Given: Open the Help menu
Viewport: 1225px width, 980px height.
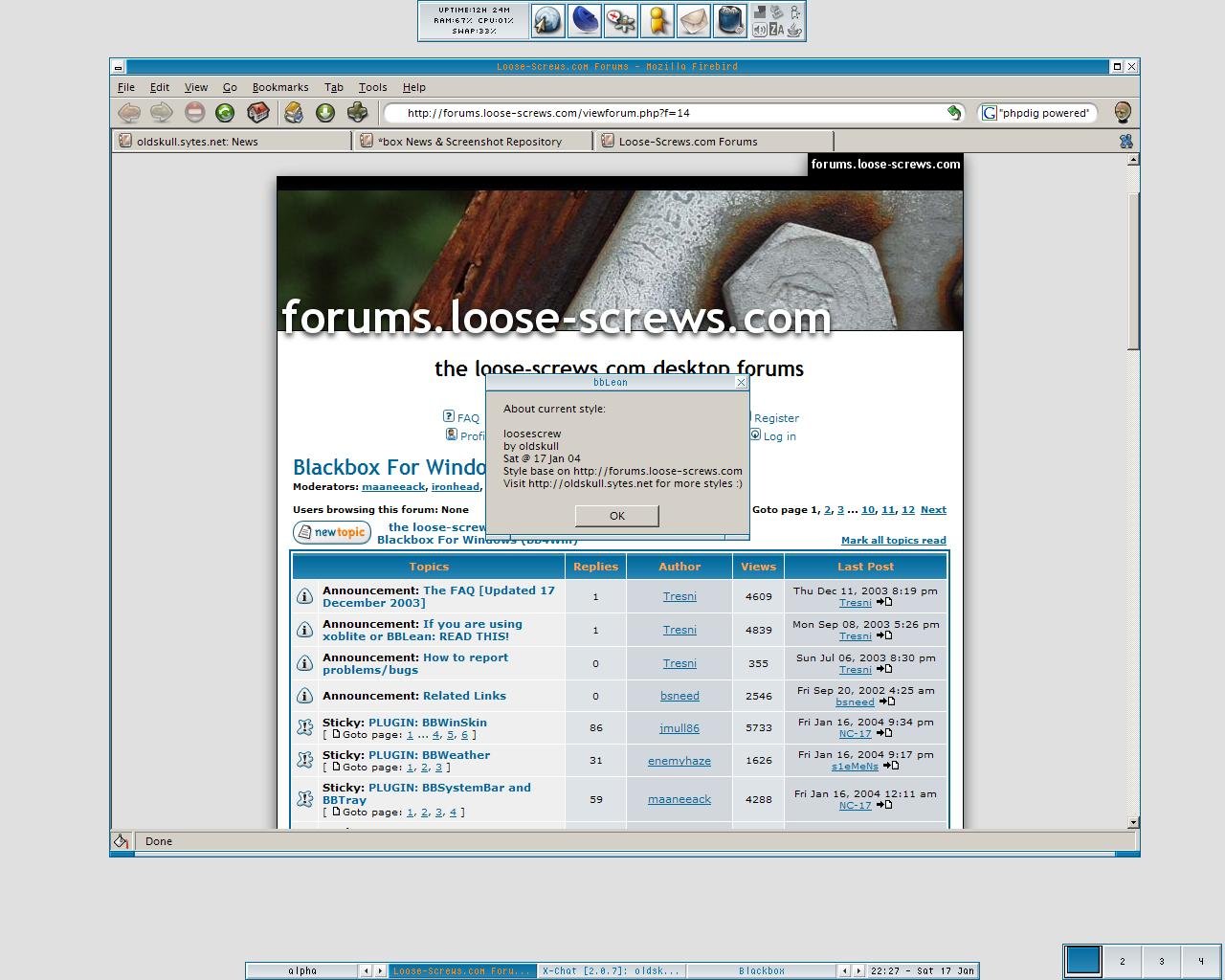Looking at the screenshot, I should click(x=414, y=87).
